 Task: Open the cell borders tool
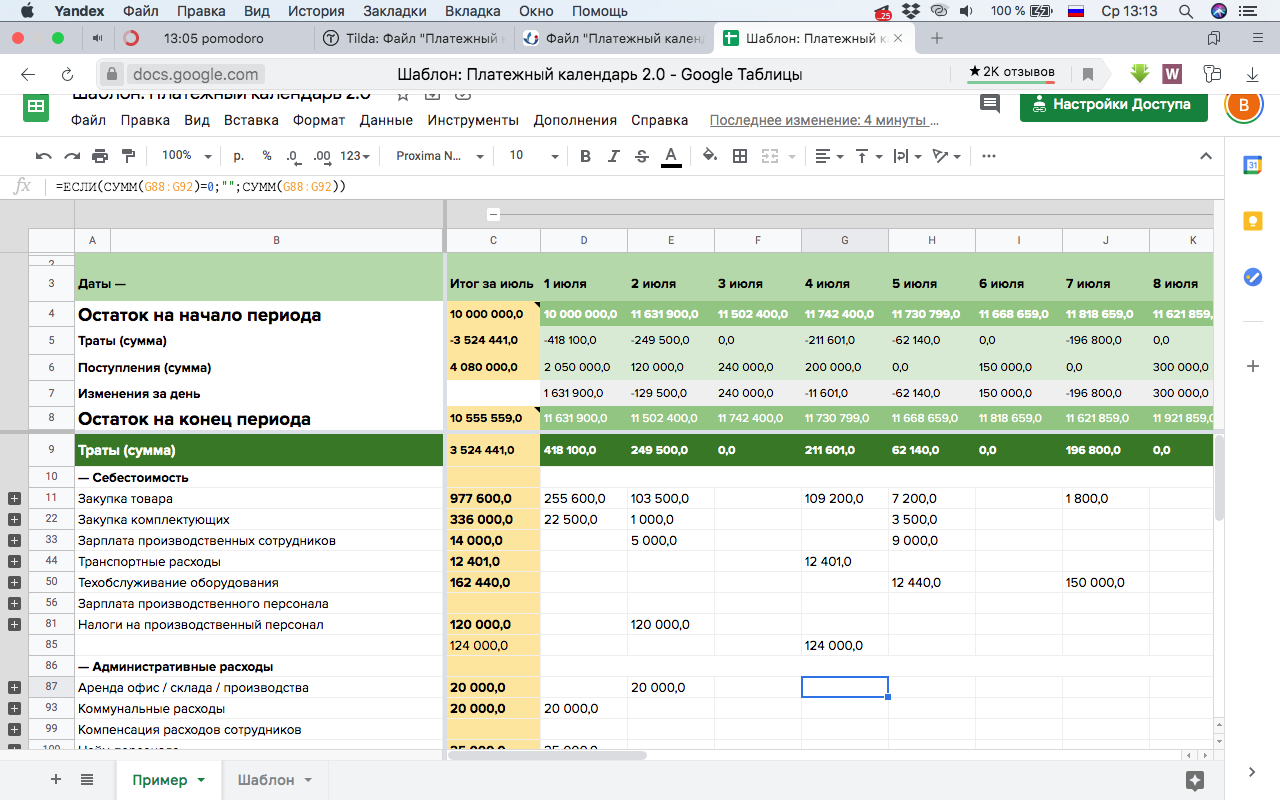(740, 156)
